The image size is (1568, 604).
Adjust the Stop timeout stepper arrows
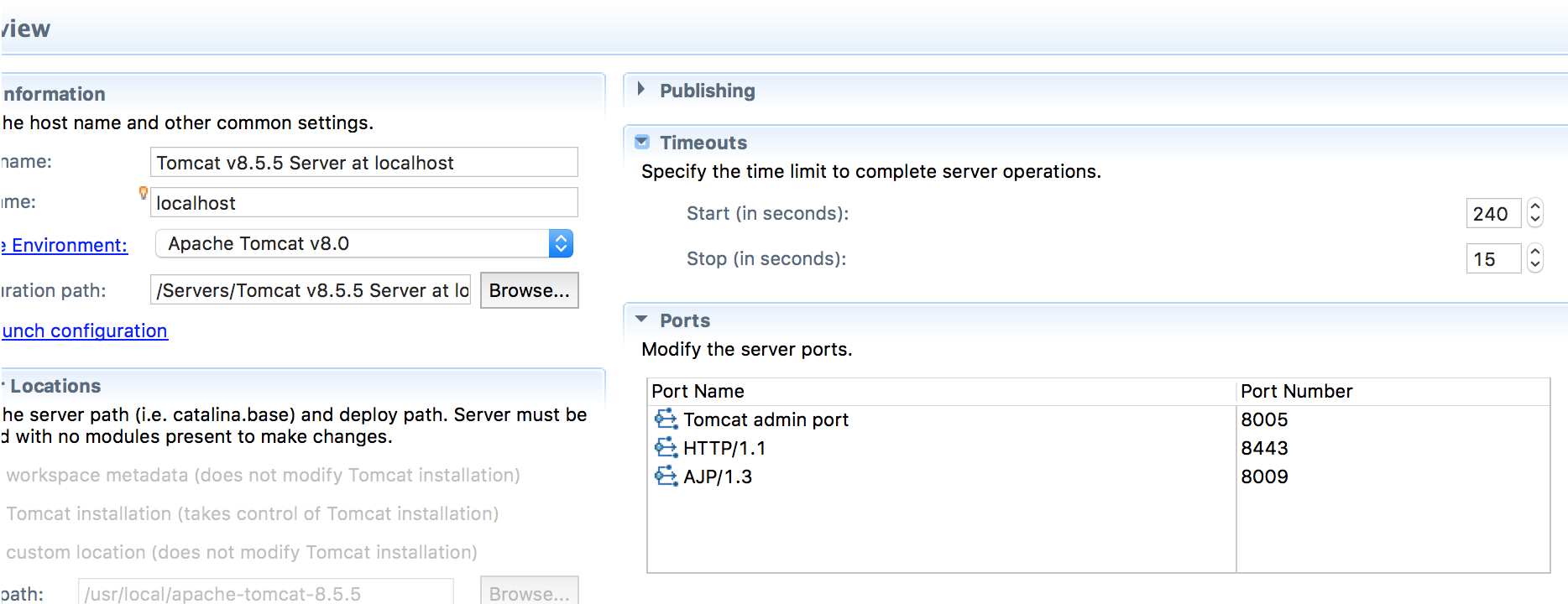tap(1535, 258)
